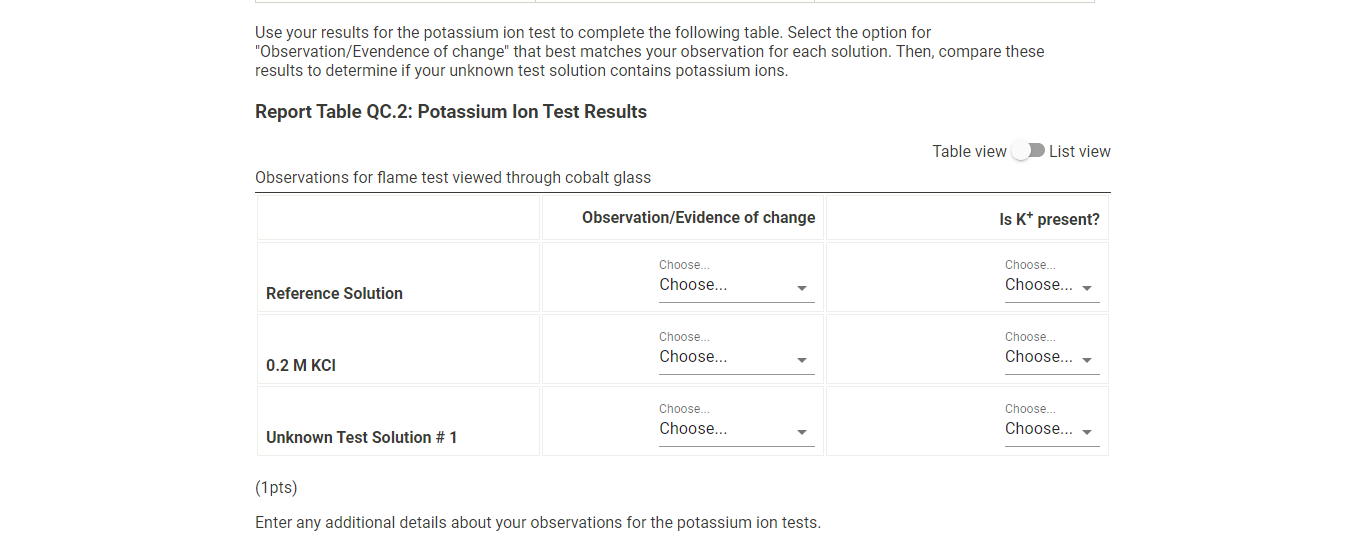
Task: Click the "Is K+ present?" column header
Action: point(1049,219)
